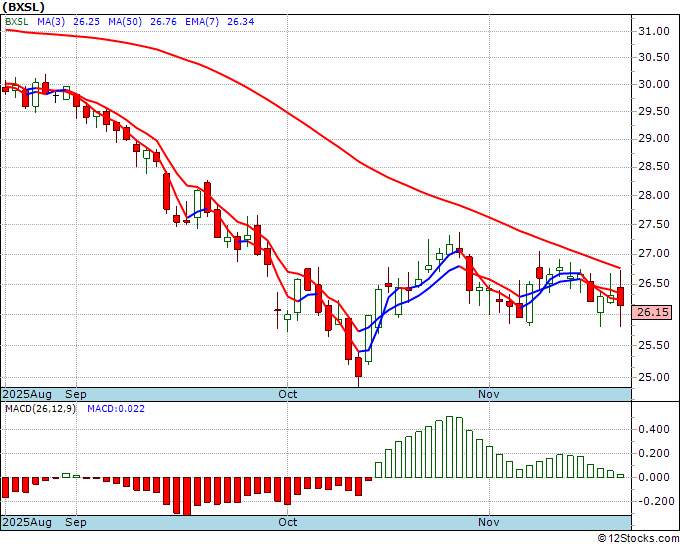The height and width of the screenshot is (546, 680).
Task: Click 2025Aug on MACD date axis
Action: pos(27,522)
